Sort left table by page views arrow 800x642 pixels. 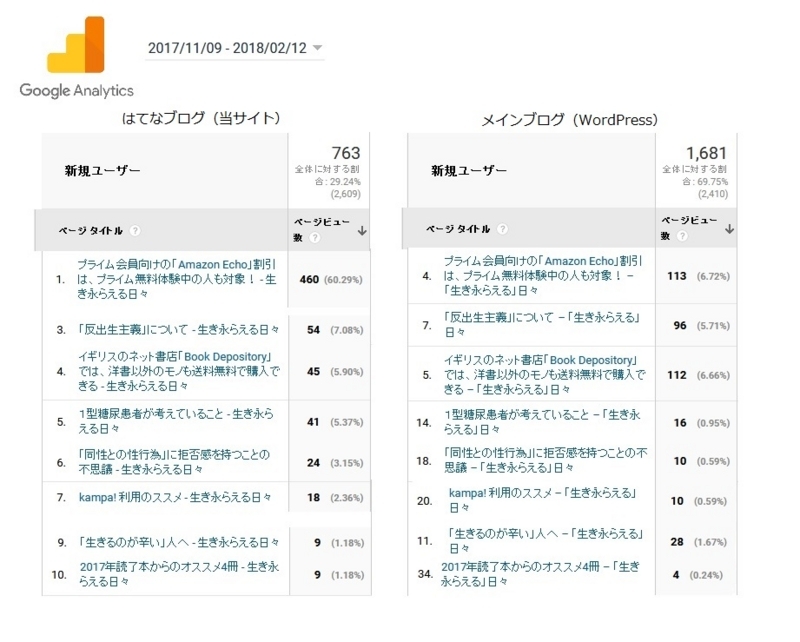click(x=362, y=231)
